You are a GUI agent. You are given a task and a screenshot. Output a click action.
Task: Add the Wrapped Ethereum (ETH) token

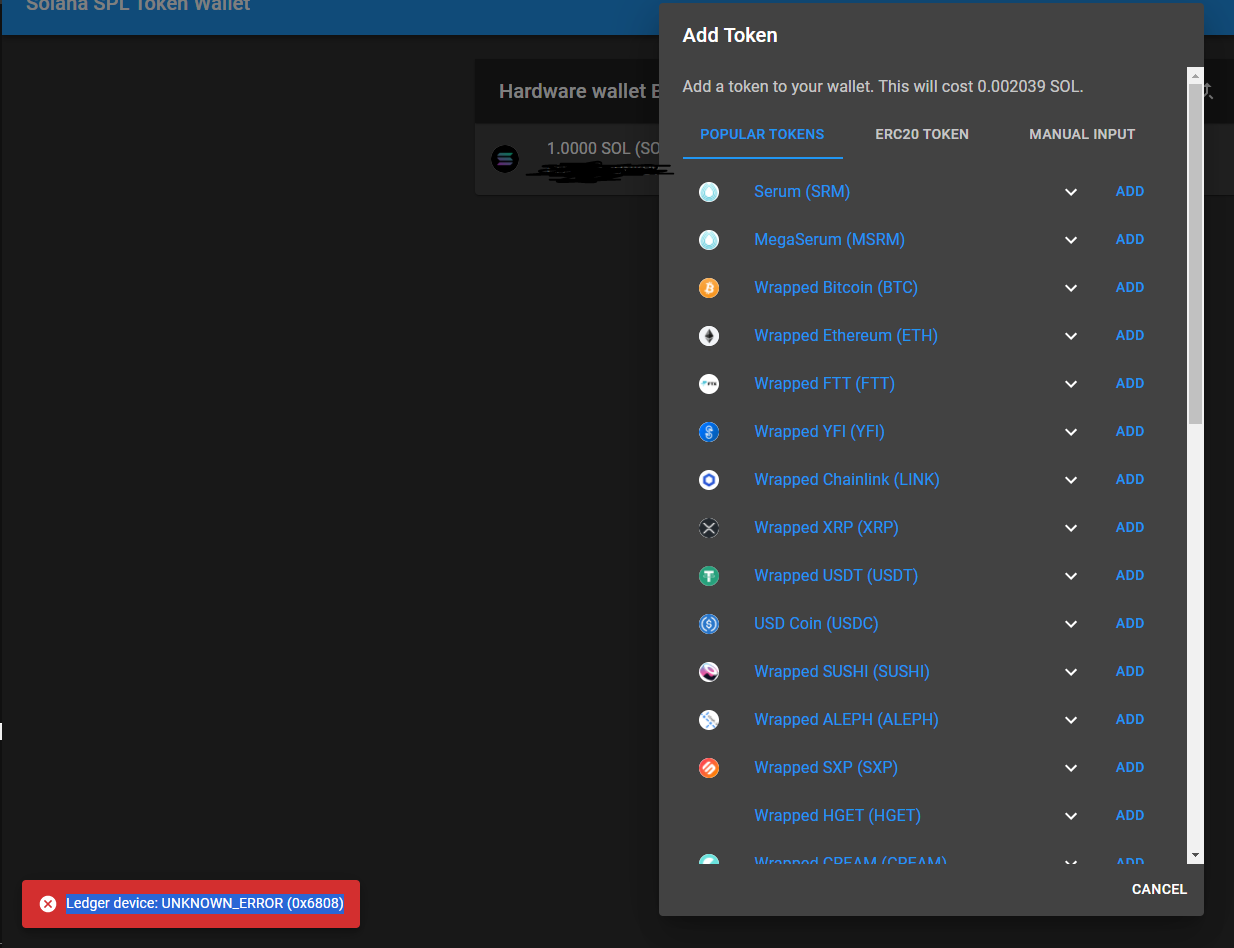[1130, 335]
